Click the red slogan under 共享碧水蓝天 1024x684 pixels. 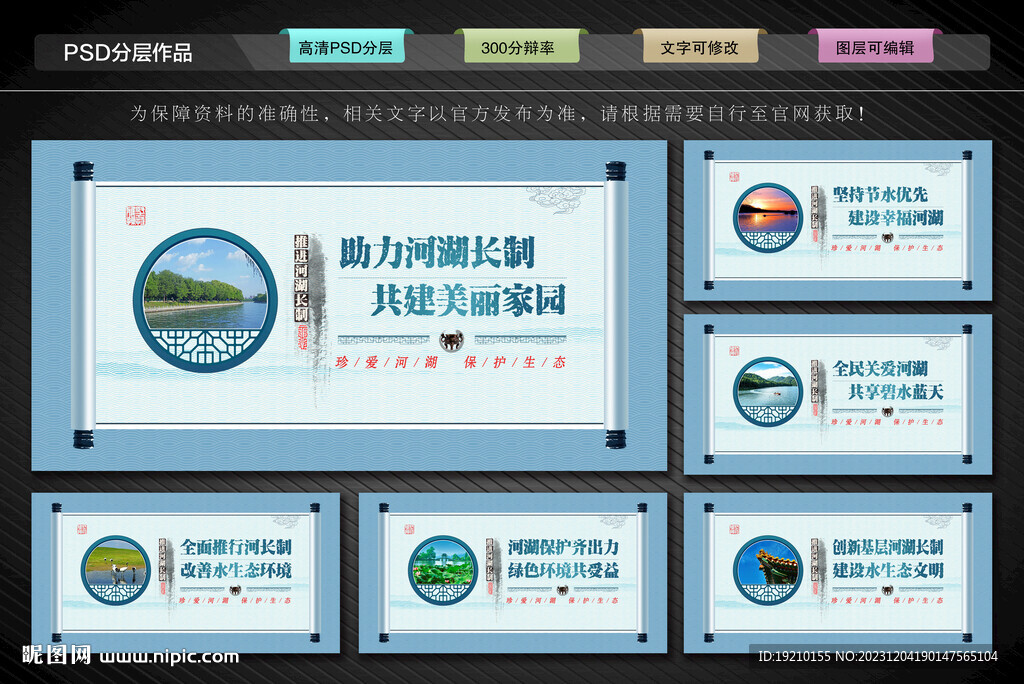coord(888,422)
